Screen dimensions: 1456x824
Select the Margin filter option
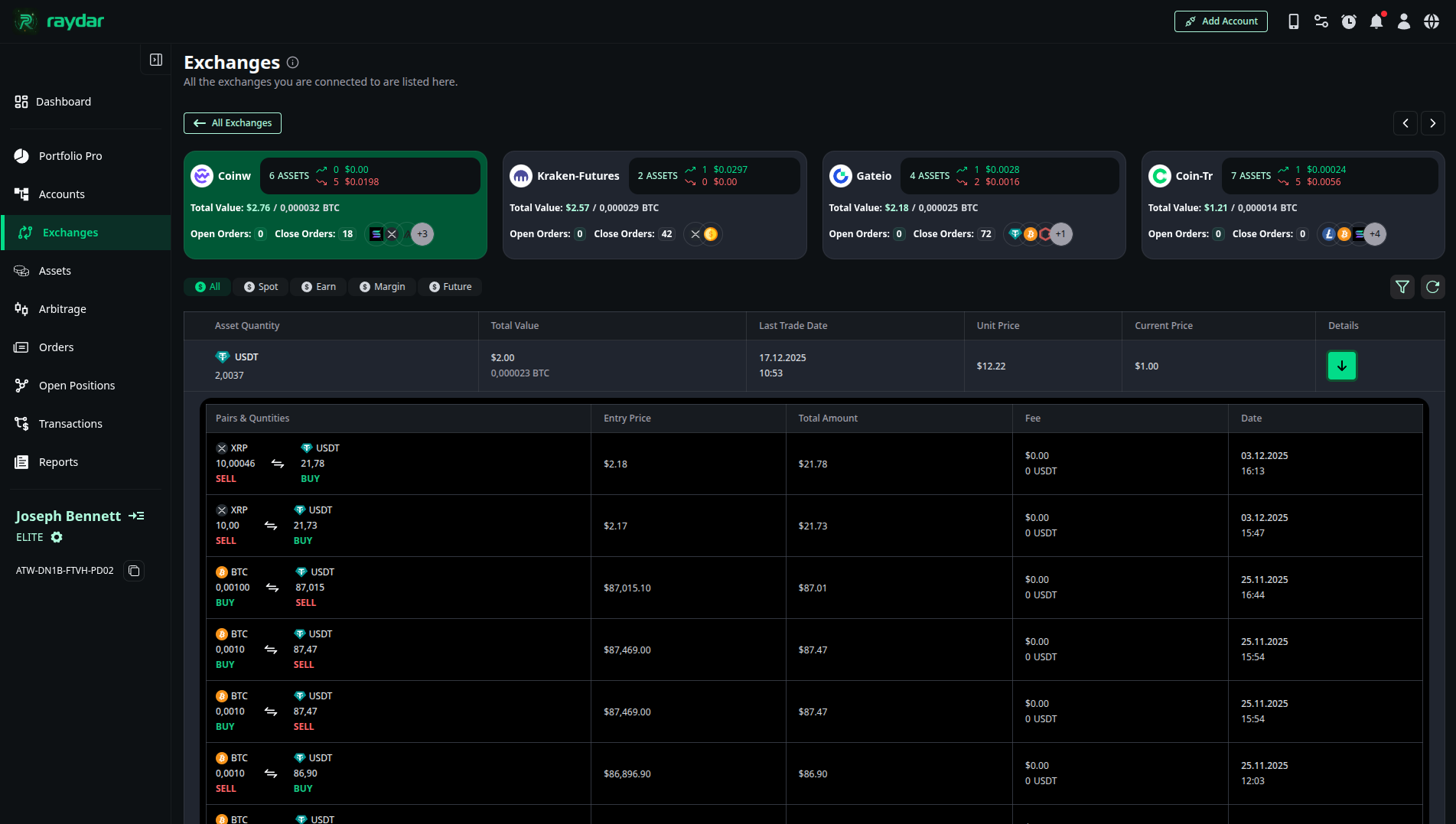[x=382, y=286]
